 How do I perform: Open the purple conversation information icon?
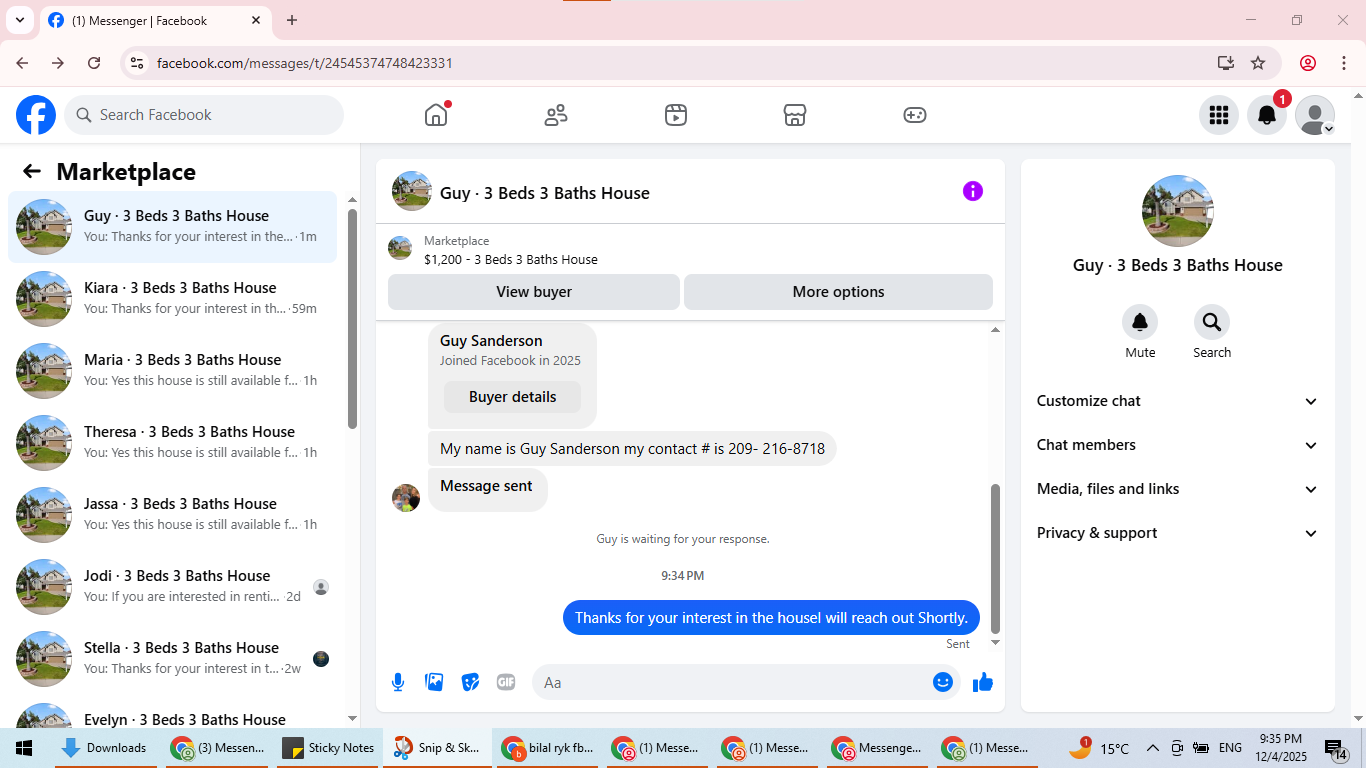pyautogui.click(x=973, y=191)
